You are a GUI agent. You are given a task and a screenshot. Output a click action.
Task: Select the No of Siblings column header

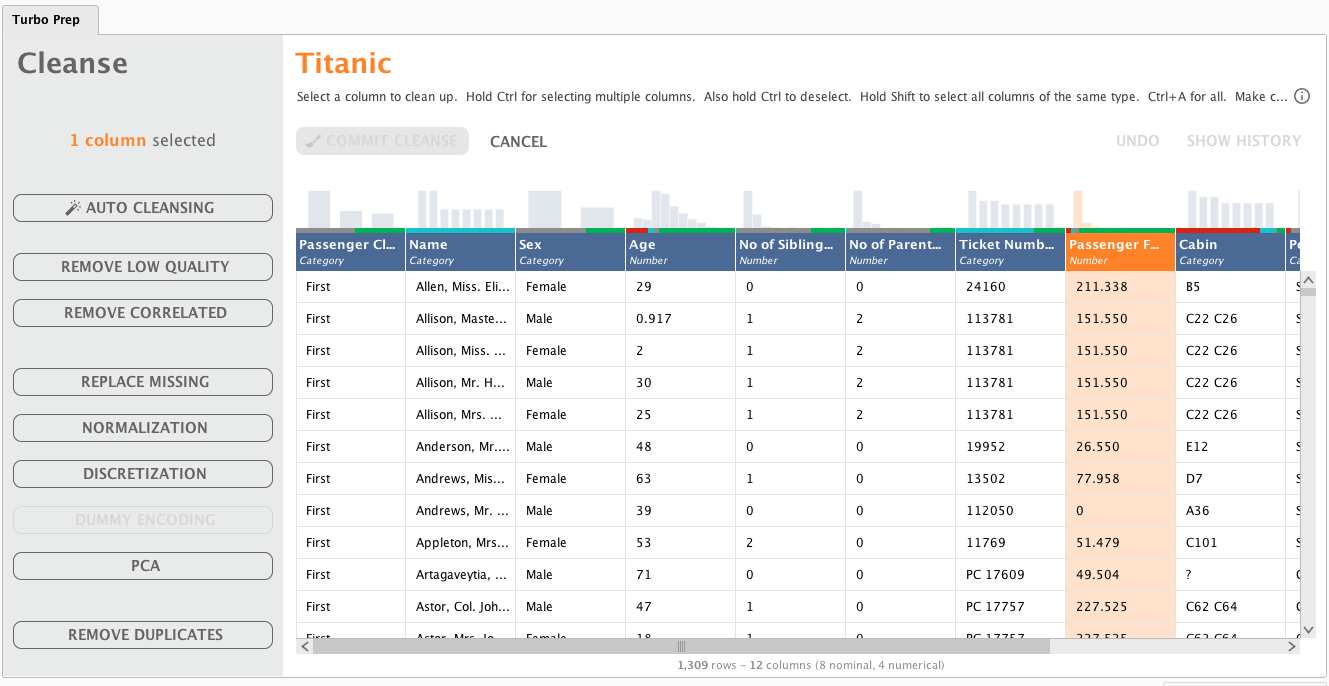(x=790, y=252)
